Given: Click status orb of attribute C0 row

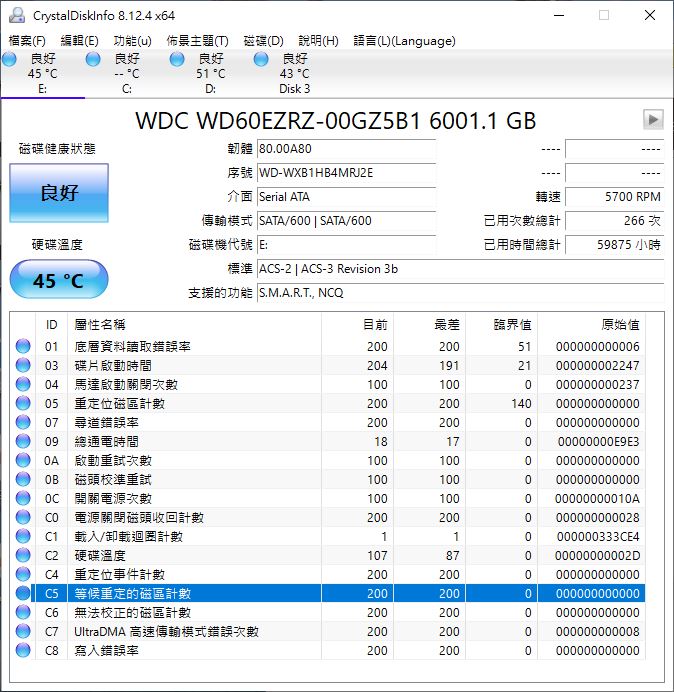Looking at the screenshot, I should coord(23,517).
